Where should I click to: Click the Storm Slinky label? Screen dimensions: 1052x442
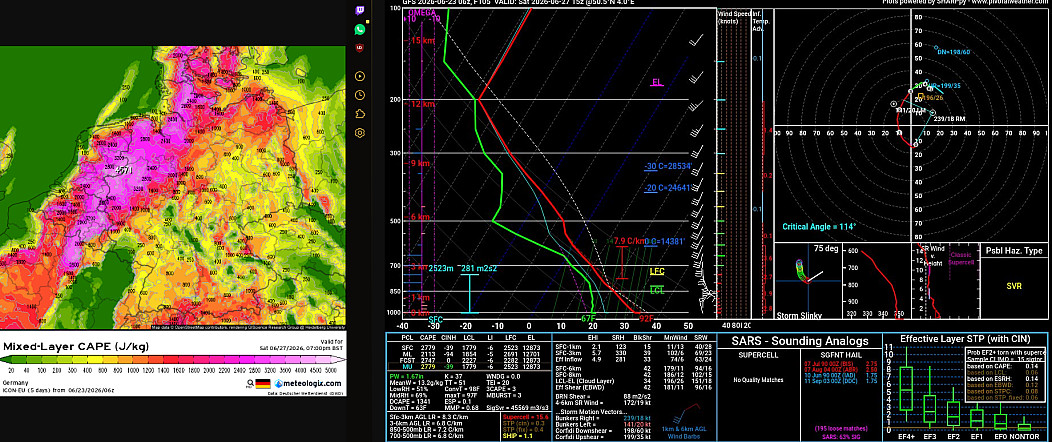click(799, 315)
